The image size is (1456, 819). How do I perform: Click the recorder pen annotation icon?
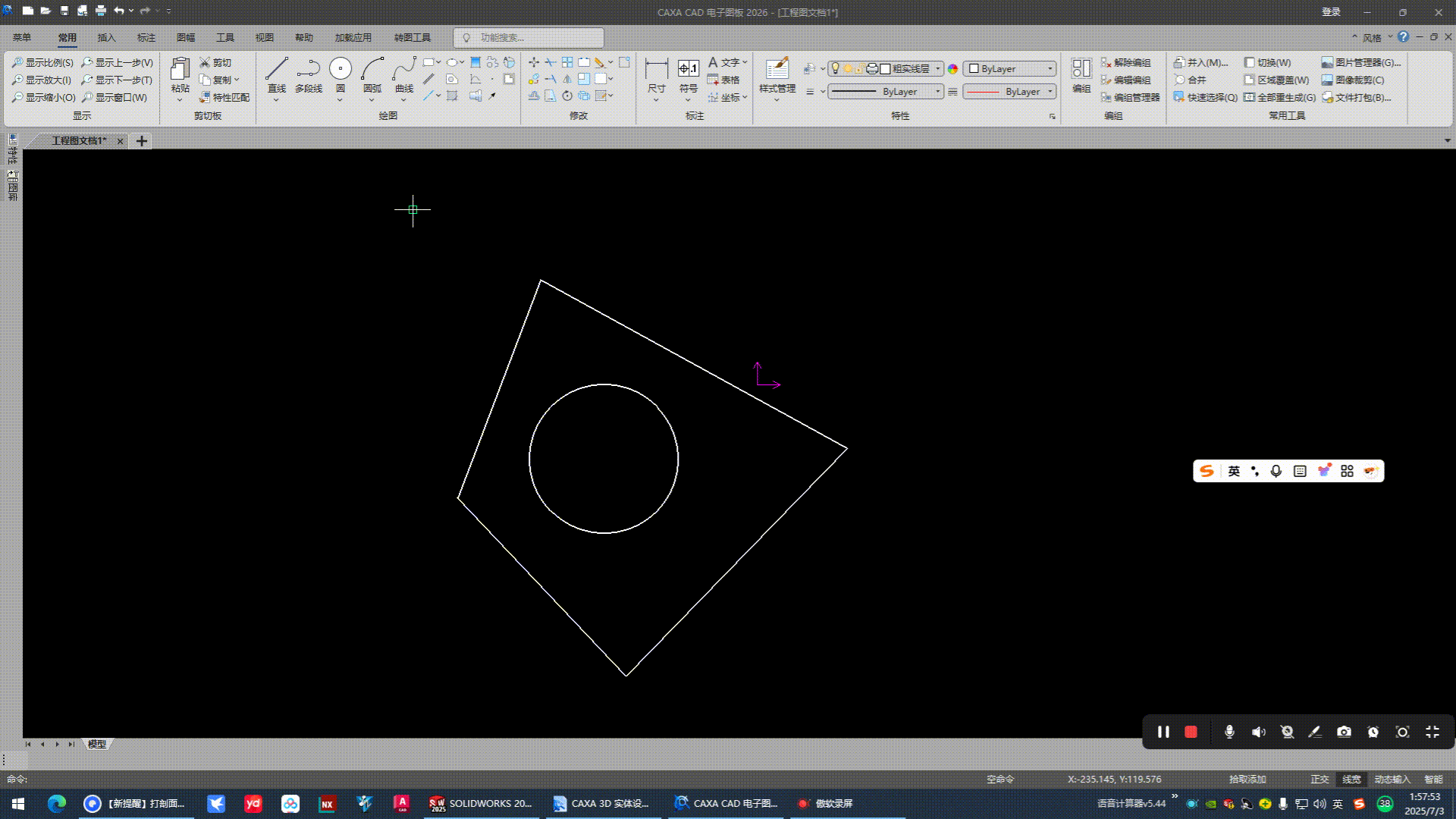click(x=1315, y=732)
